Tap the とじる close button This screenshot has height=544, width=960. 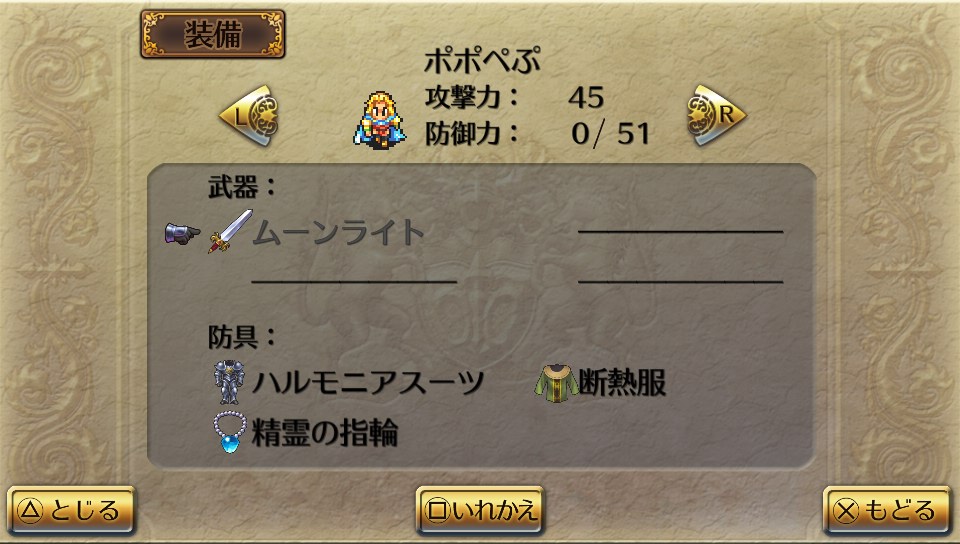(71, 511)
